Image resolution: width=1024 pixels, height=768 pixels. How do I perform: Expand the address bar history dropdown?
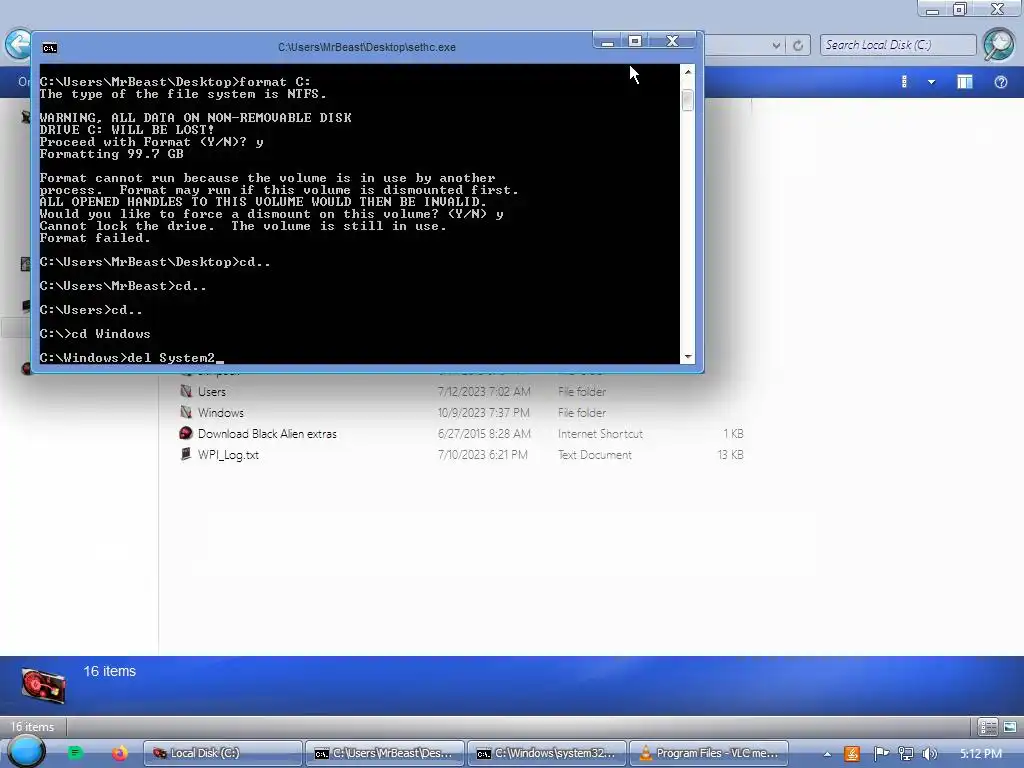pos(776,46)
